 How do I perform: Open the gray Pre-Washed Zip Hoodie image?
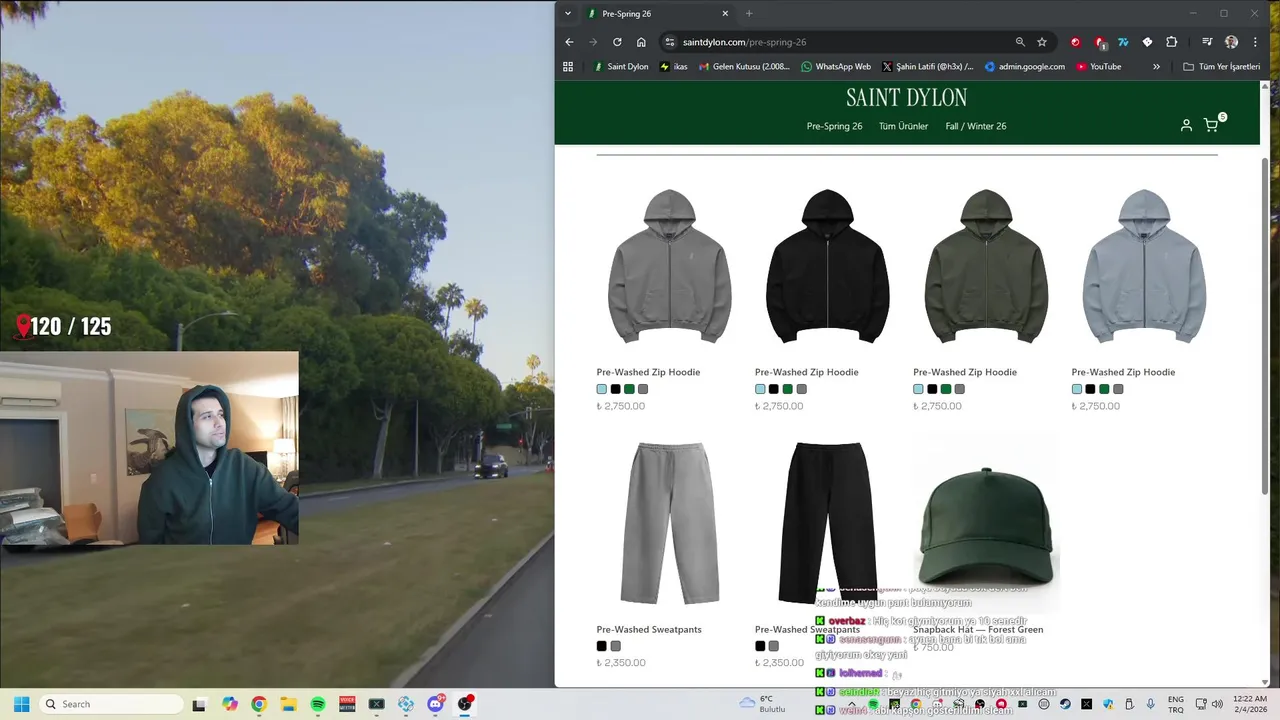click(670, 267)
